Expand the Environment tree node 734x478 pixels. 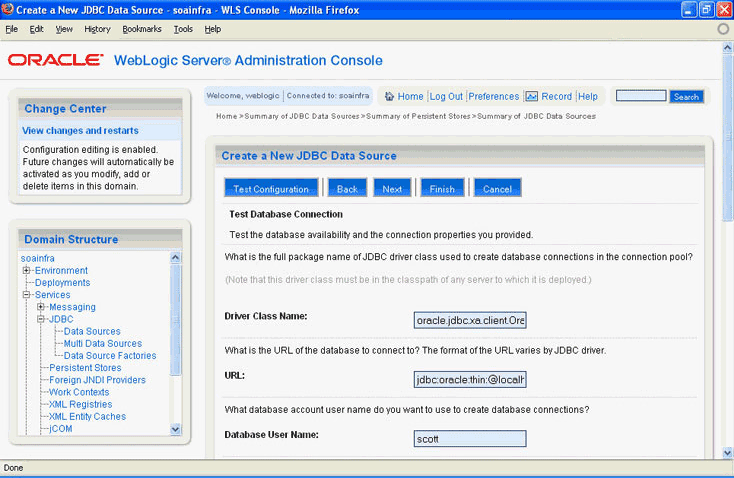click(x=27, y=270)
